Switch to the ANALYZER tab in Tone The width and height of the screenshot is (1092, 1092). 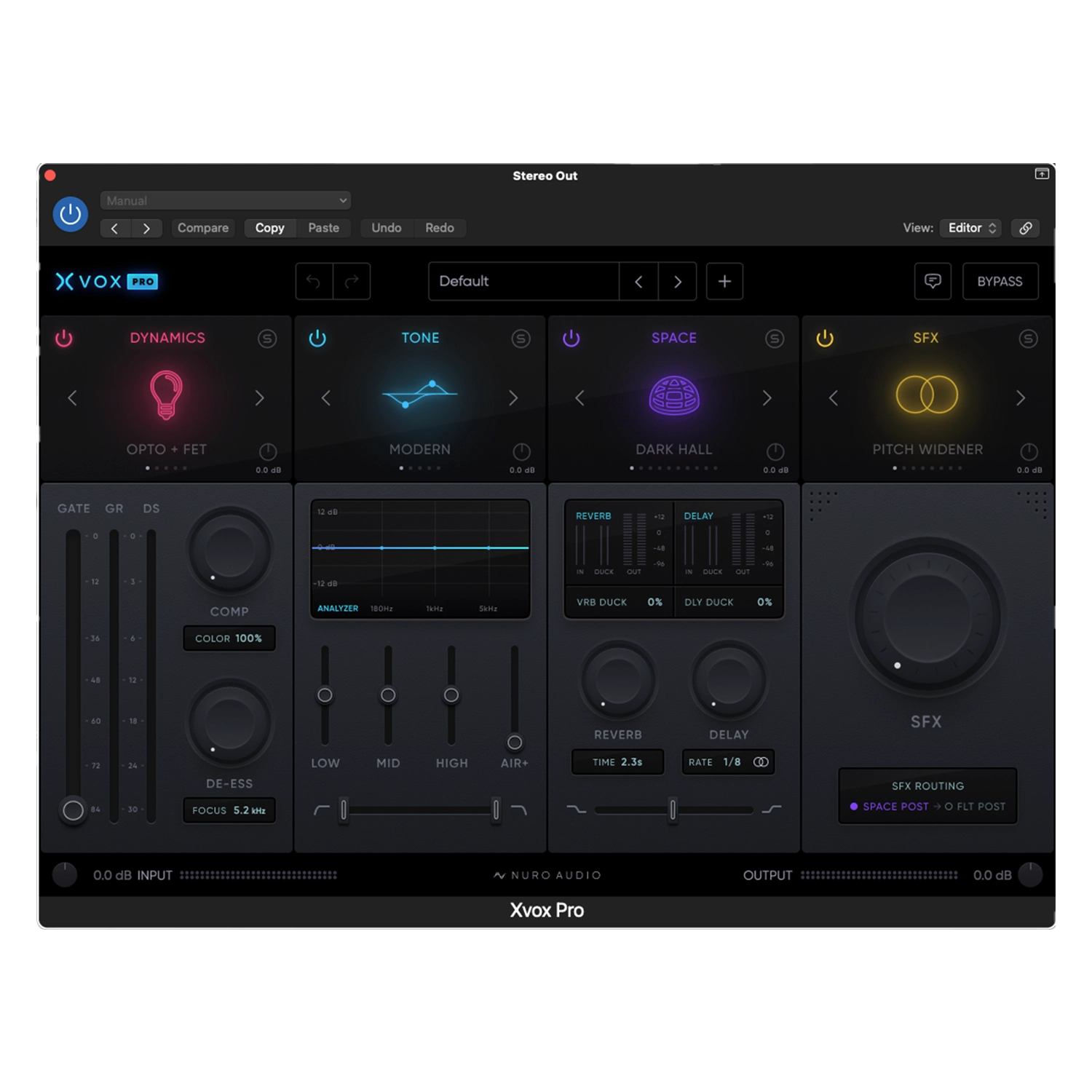(338, 607)
